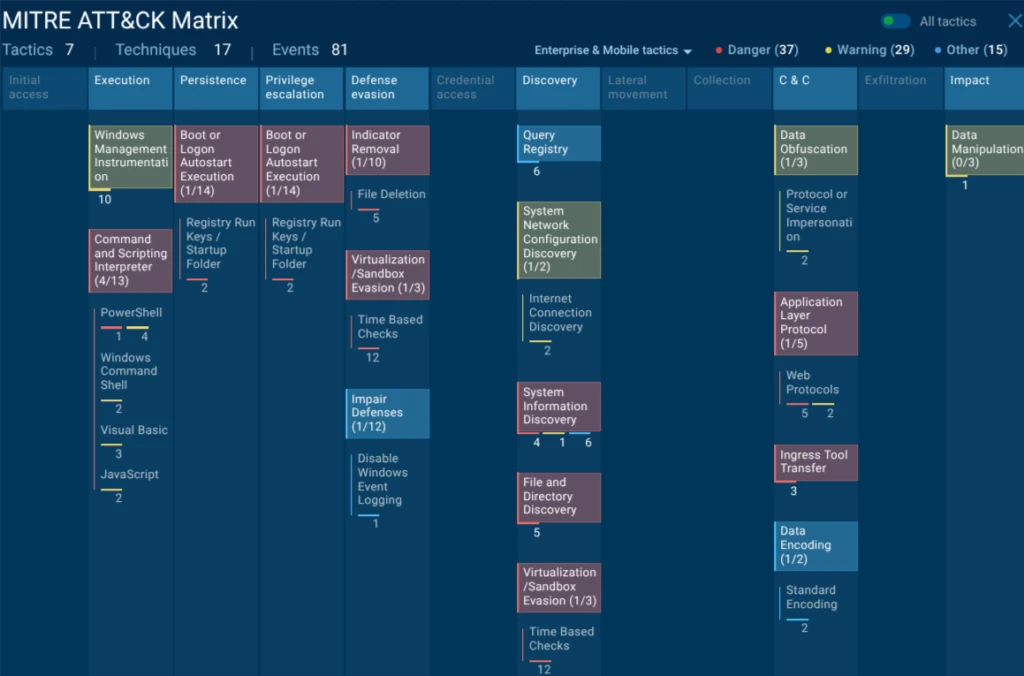Open the Ingress Tool Transfer card
Image resolution: width=1024 pixels, height=676 pixels.
click(x=815, y=462)
